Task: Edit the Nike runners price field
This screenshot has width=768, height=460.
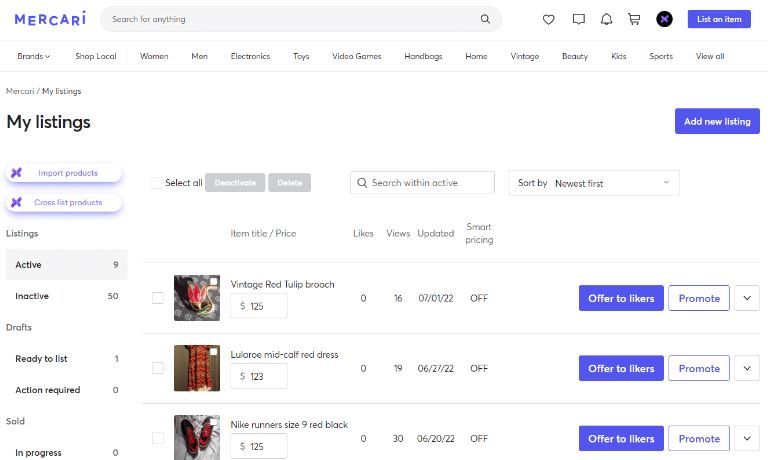Action: tap(259, 446)
